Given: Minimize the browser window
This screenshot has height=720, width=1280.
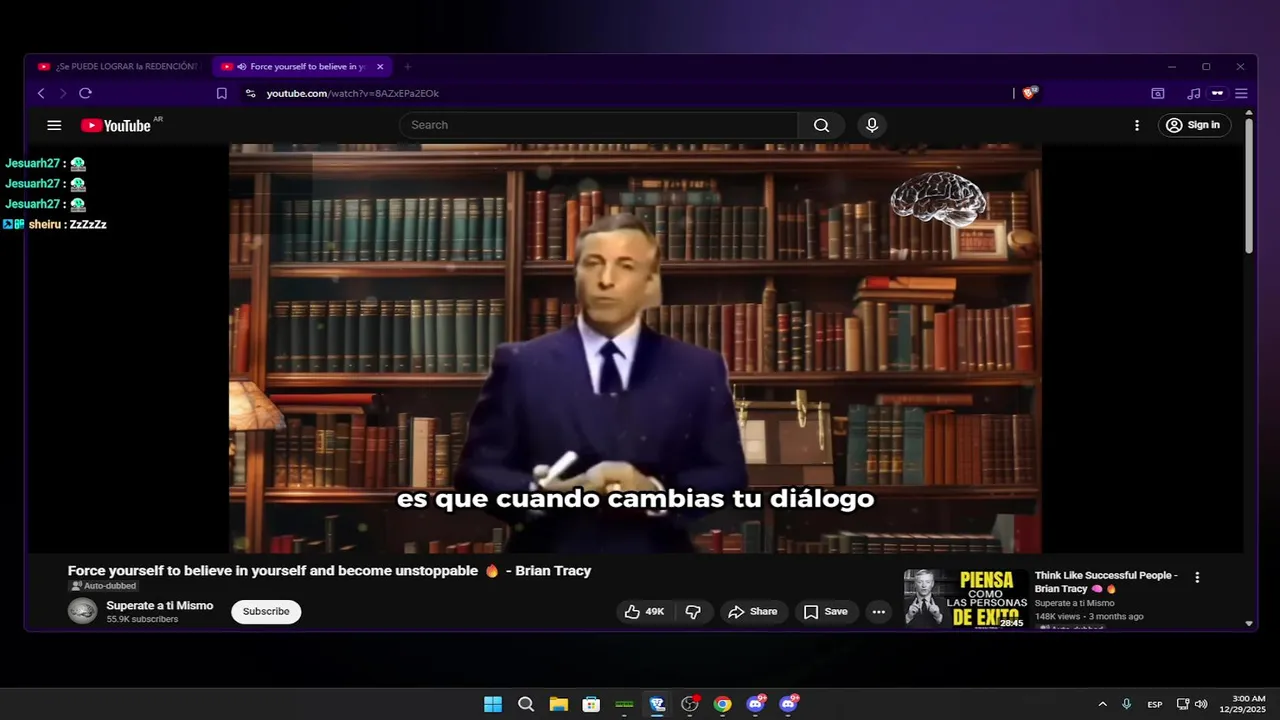Looking at the screenshot, I should tap(1171, 67).
